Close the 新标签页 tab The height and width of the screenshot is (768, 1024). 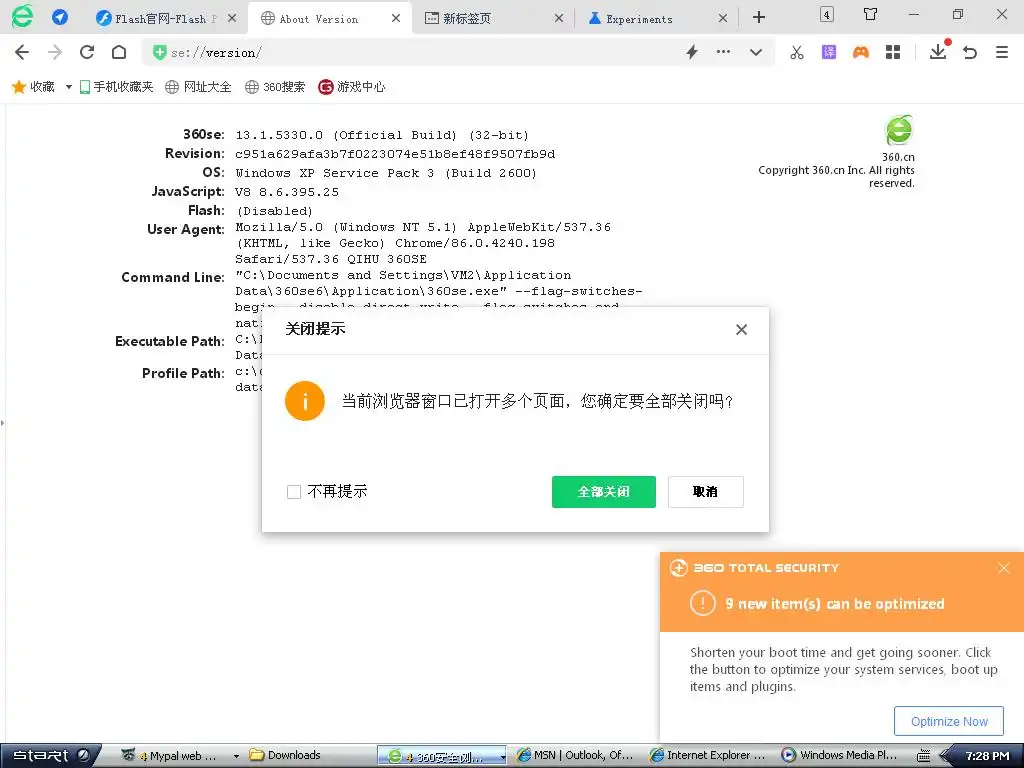[x=559, y=18]
